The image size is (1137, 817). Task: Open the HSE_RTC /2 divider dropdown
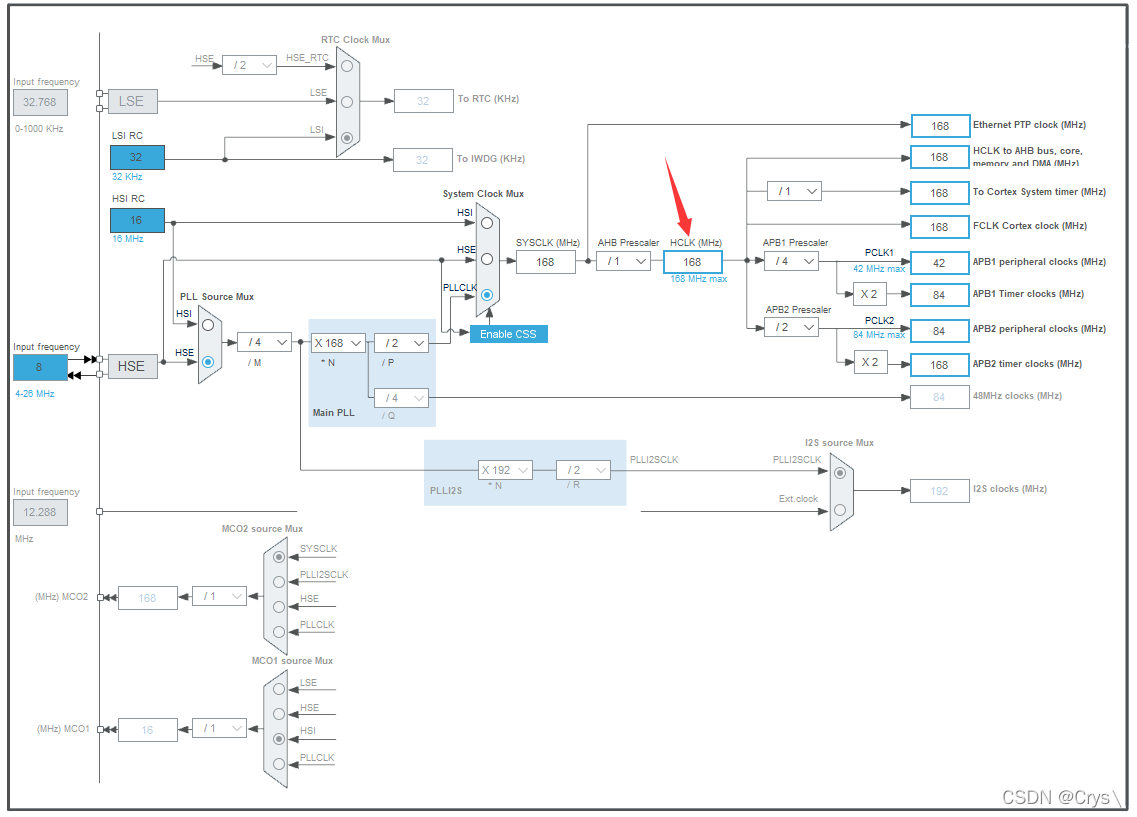249,64
